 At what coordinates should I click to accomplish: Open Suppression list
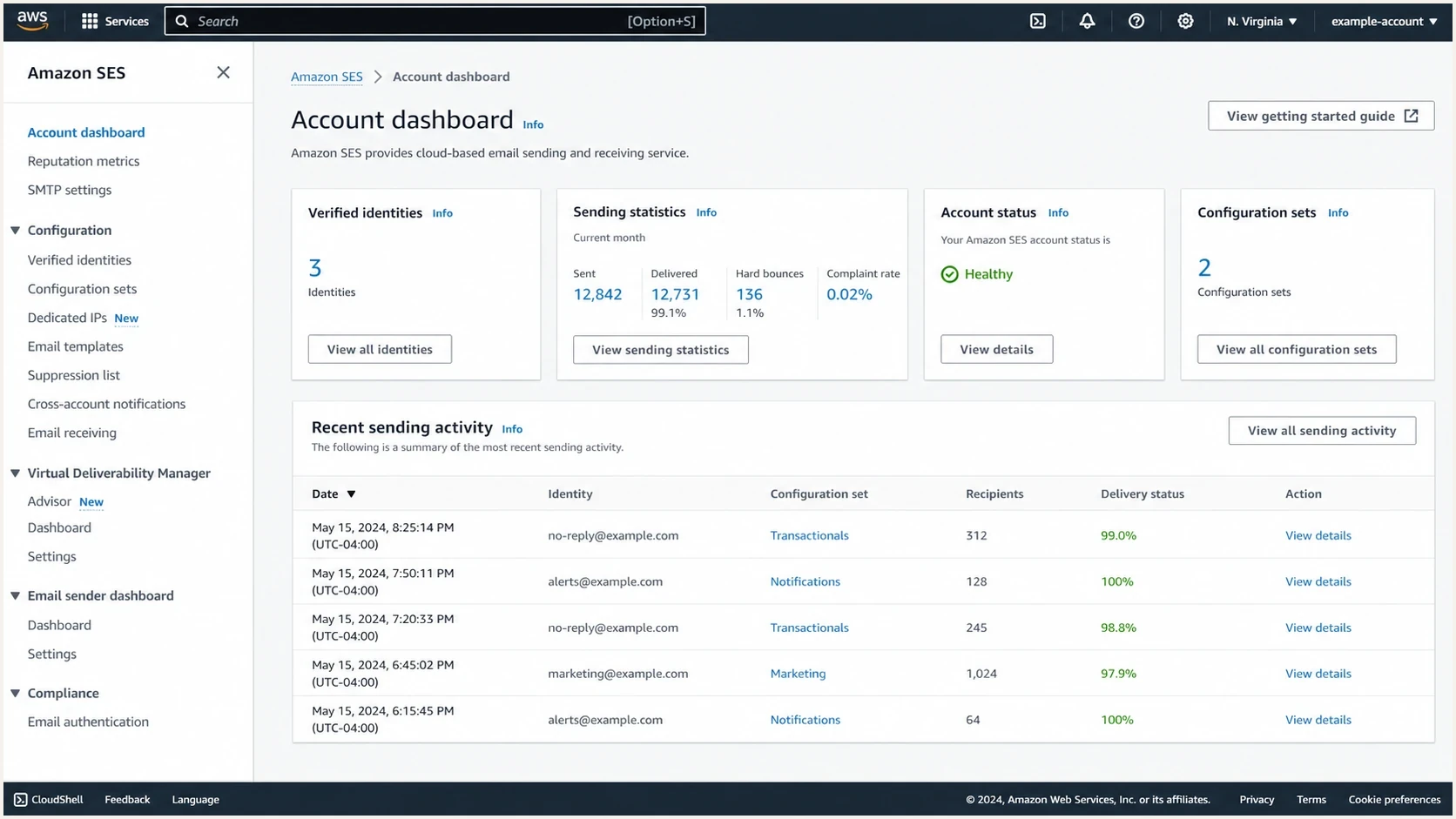74,375
